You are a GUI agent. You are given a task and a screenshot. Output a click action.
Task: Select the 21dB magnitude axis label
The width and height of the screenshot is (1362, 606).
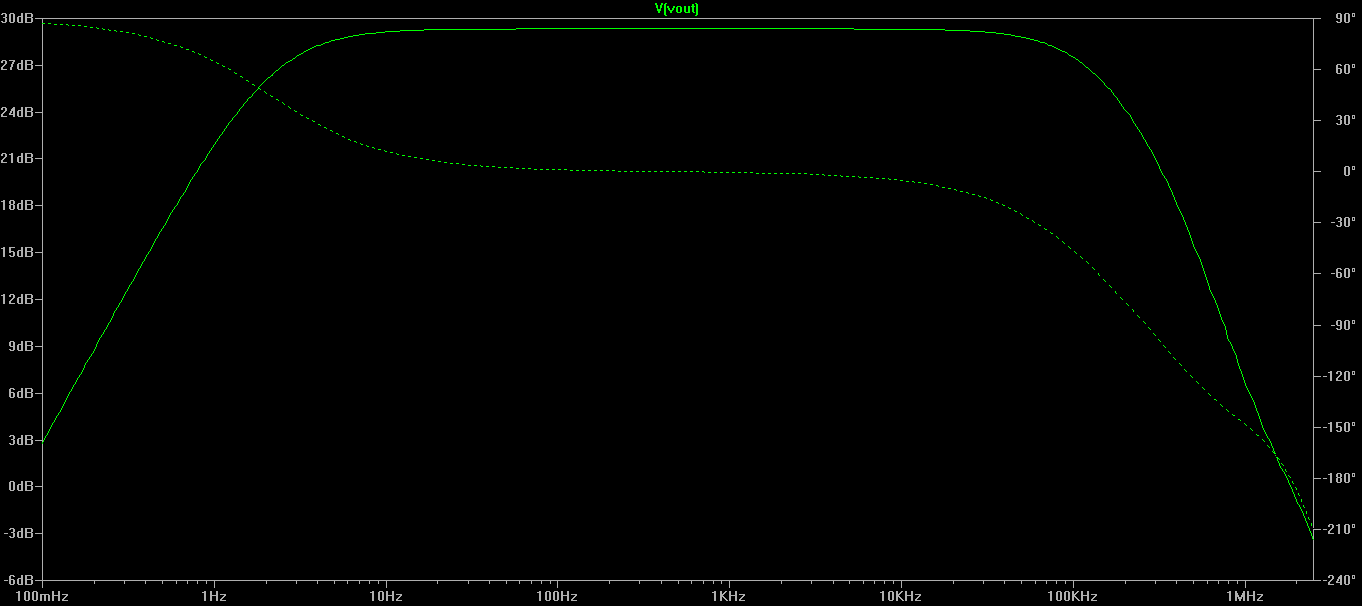point(18,159)
